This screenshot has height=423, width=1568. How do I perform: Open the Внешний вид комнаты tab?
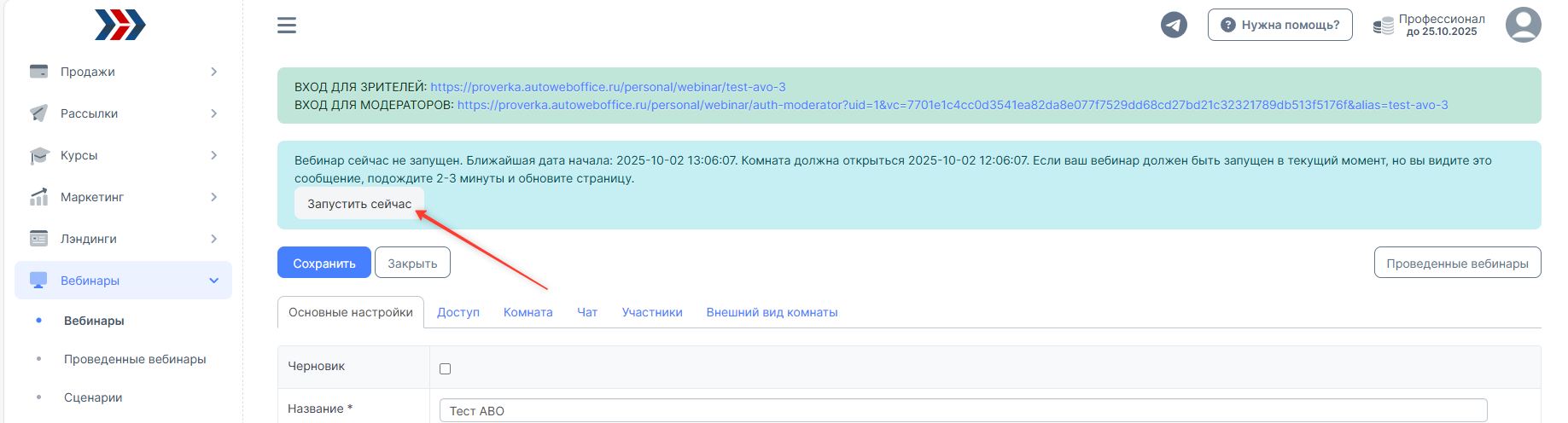pyautogui.click(x=772, y=312)
